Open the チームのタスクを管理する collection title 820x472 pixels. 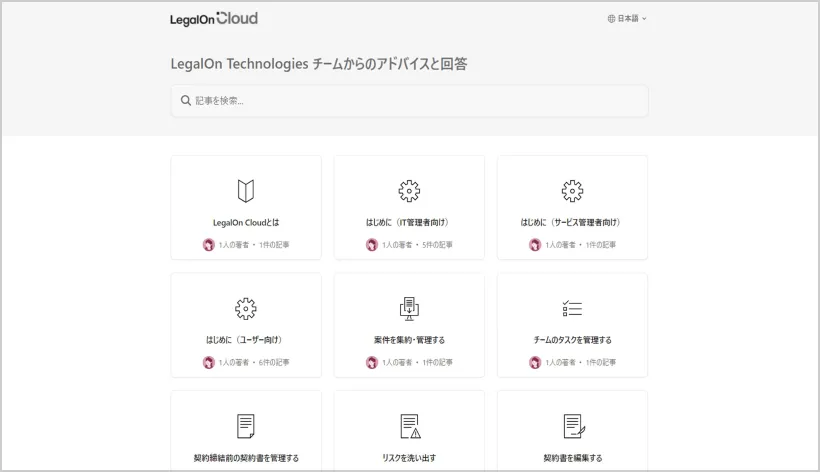[x=572, y=340]
